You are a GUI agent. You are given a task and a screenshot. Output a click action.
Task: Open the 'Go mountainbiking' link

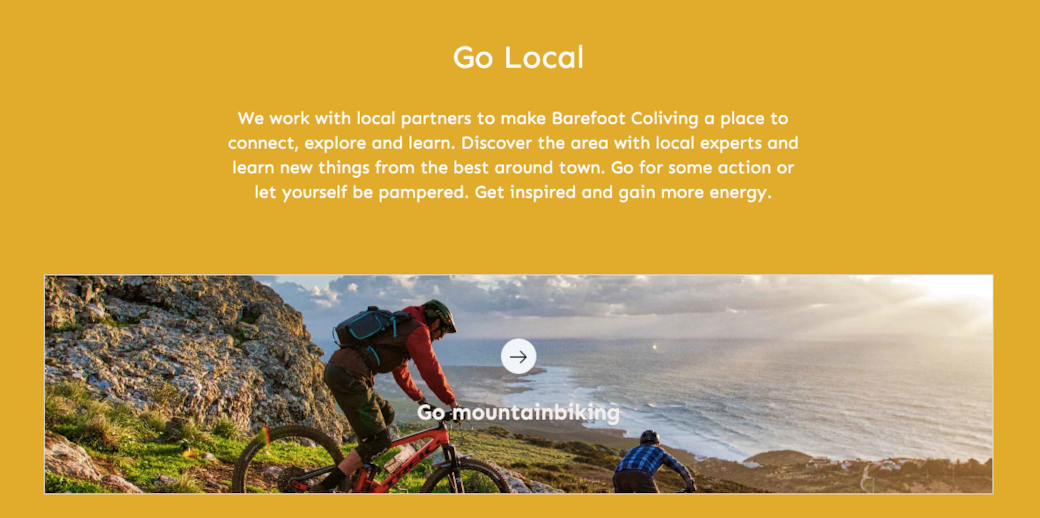coord(518,412)
